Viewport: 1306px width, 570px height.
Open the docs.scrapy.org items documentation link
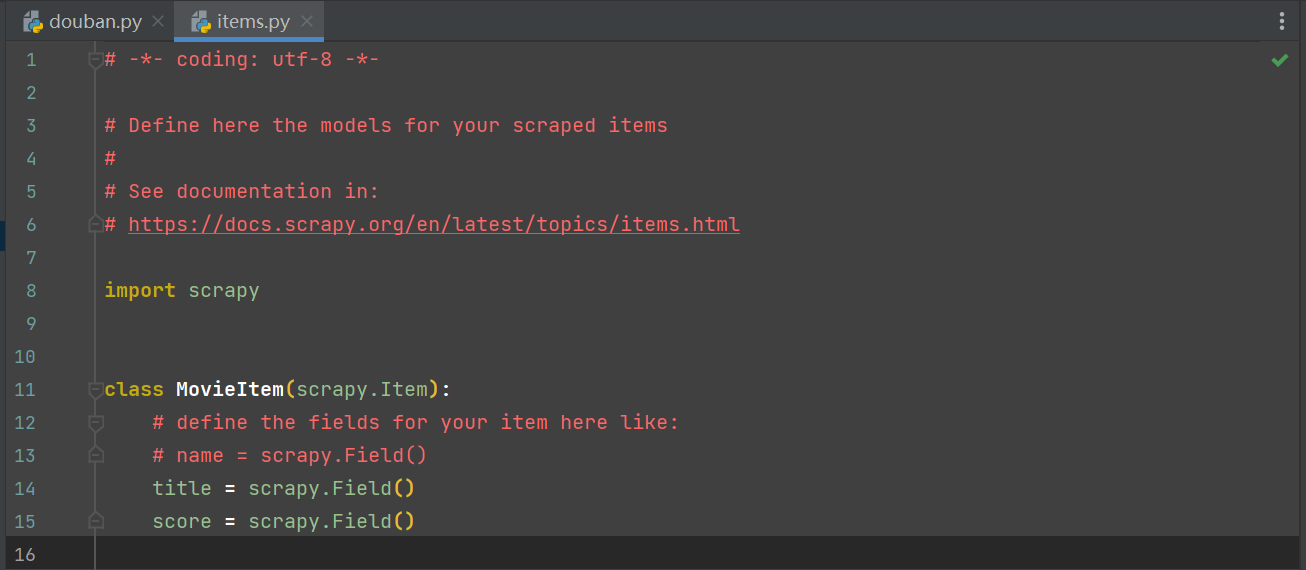(434, 224)
